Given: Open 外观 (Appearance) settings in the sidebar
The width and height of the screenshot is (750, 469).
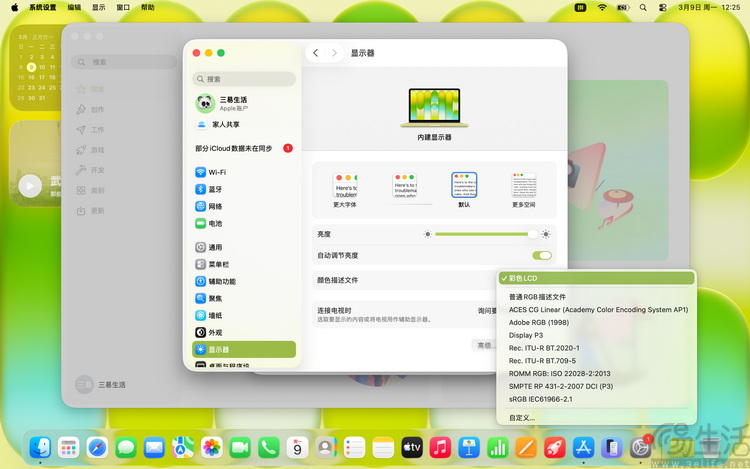Looking at the screenshot, I should pos(244,332).
